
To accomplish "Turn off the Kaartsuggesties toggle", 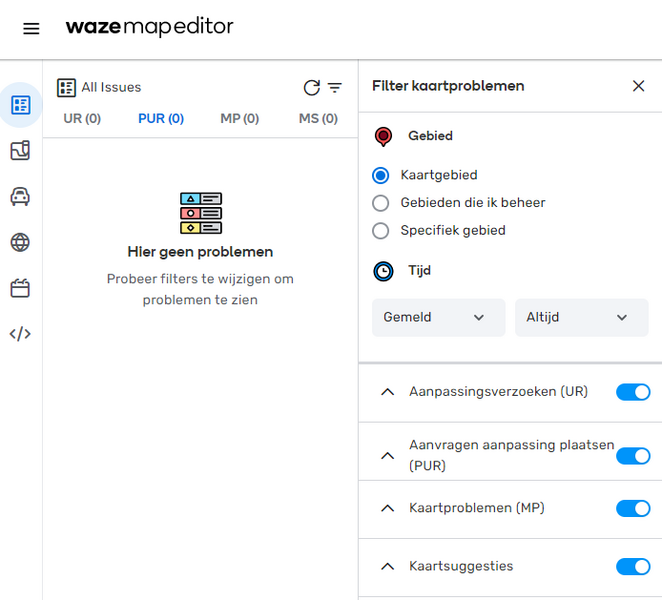I will [633, 567].
